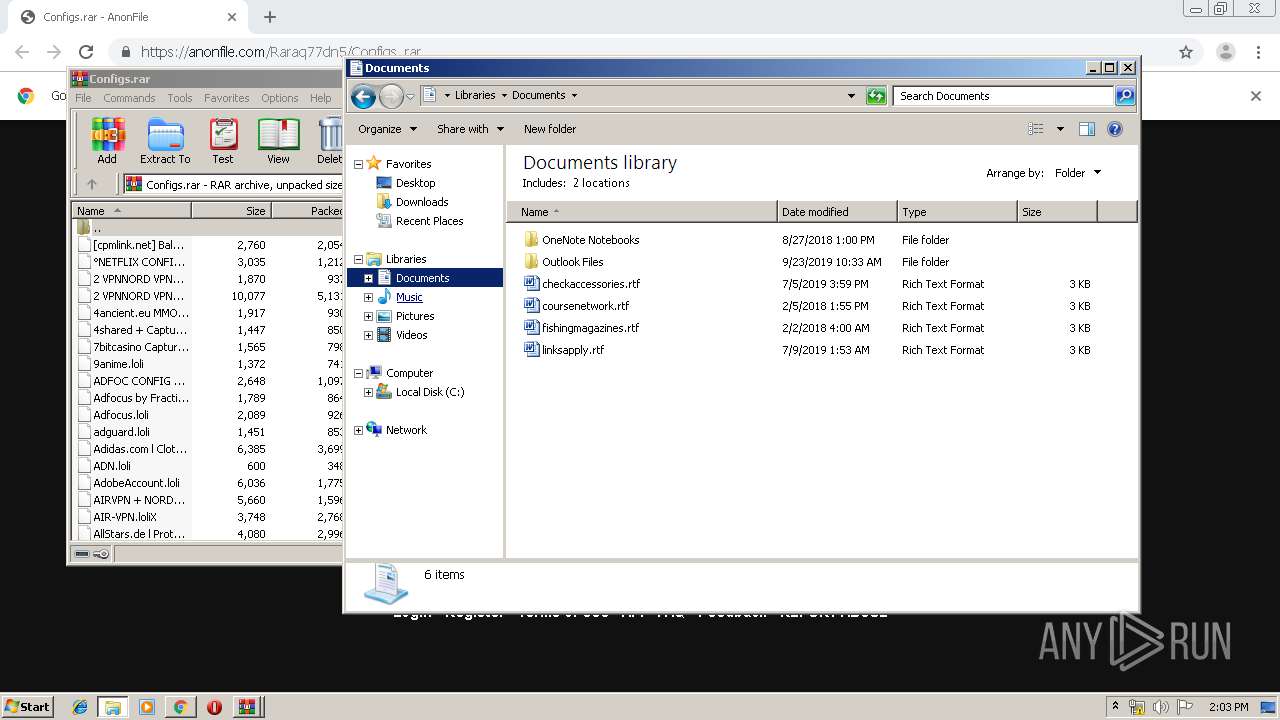Click the Change your view icon

(x=1036, y=129)
